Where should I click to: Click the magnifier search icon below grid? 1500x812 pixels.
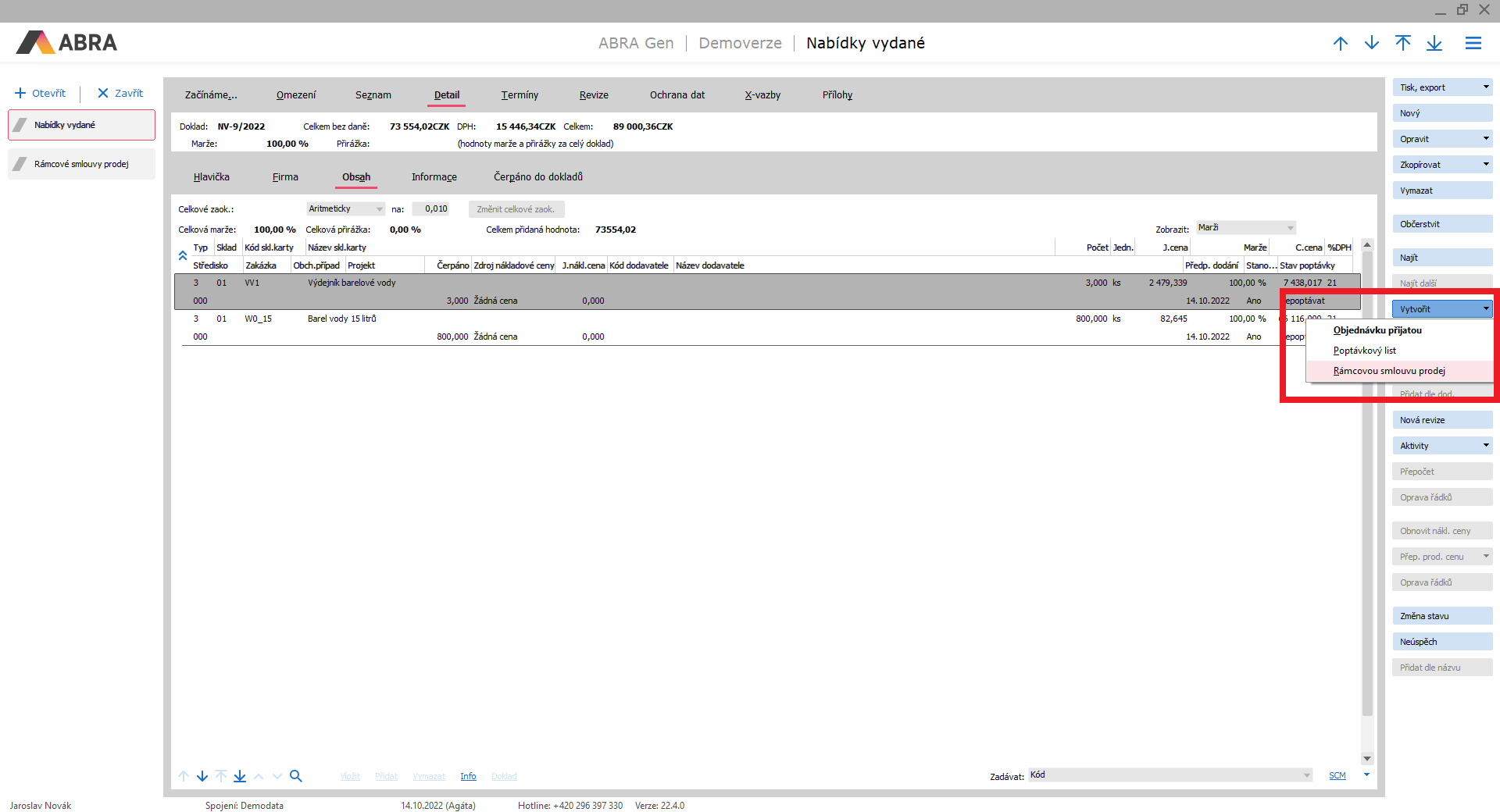296,776
